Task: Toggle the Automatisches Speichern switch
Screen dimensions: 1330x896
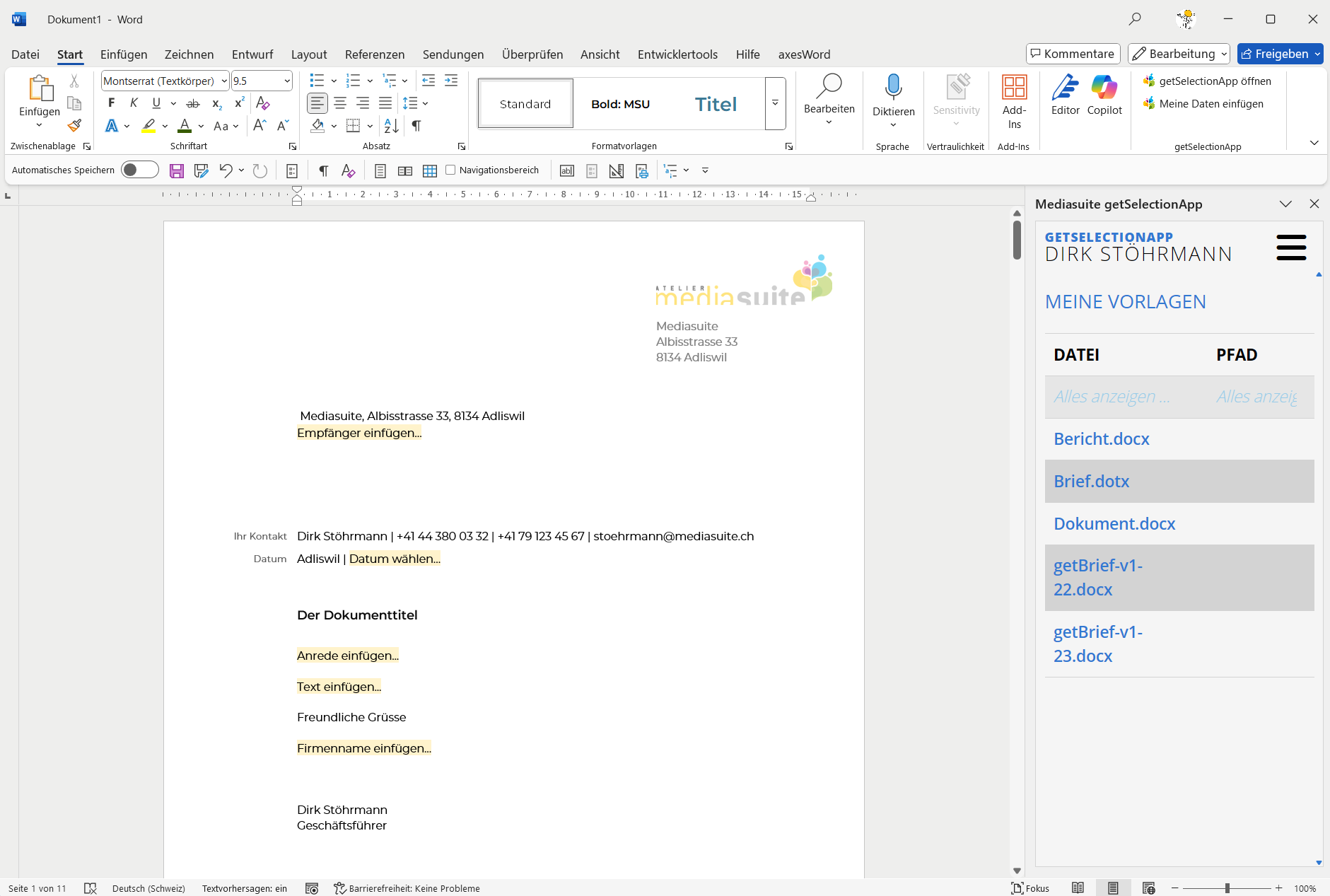Action: [x=139, y=170]
